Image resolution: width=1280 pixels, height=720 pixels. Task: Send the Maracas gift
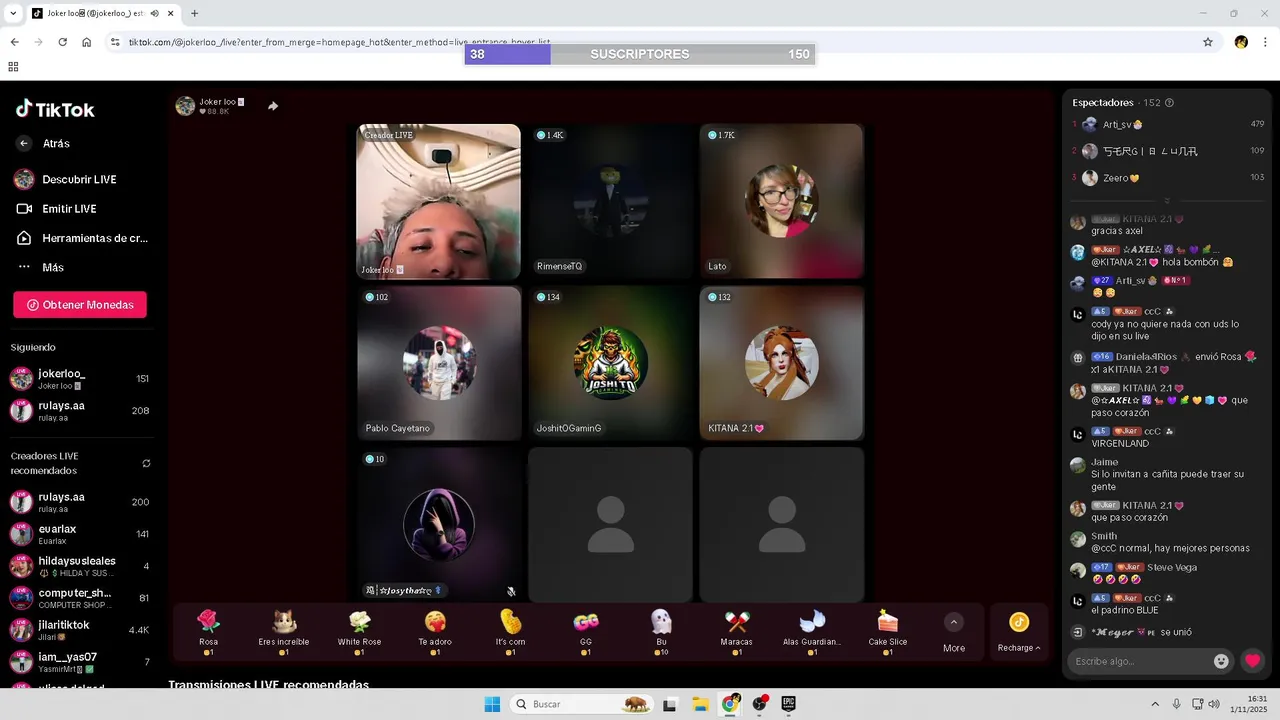(x=737, y=632)
